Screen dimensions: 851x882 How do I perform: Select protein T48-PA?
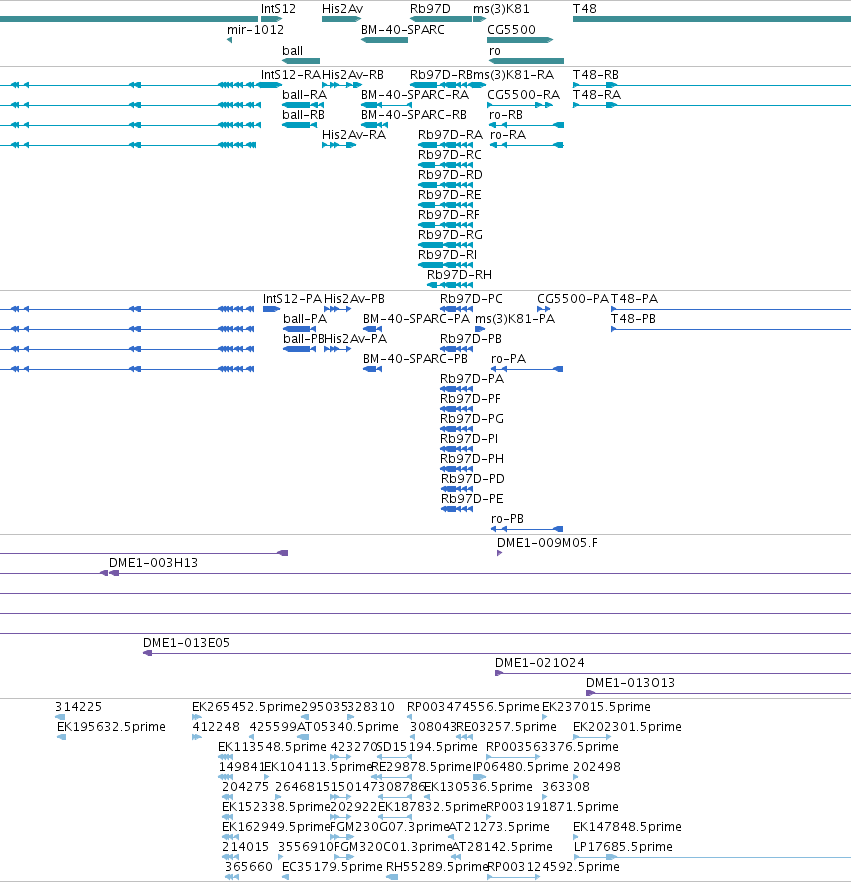pos(634,299)
